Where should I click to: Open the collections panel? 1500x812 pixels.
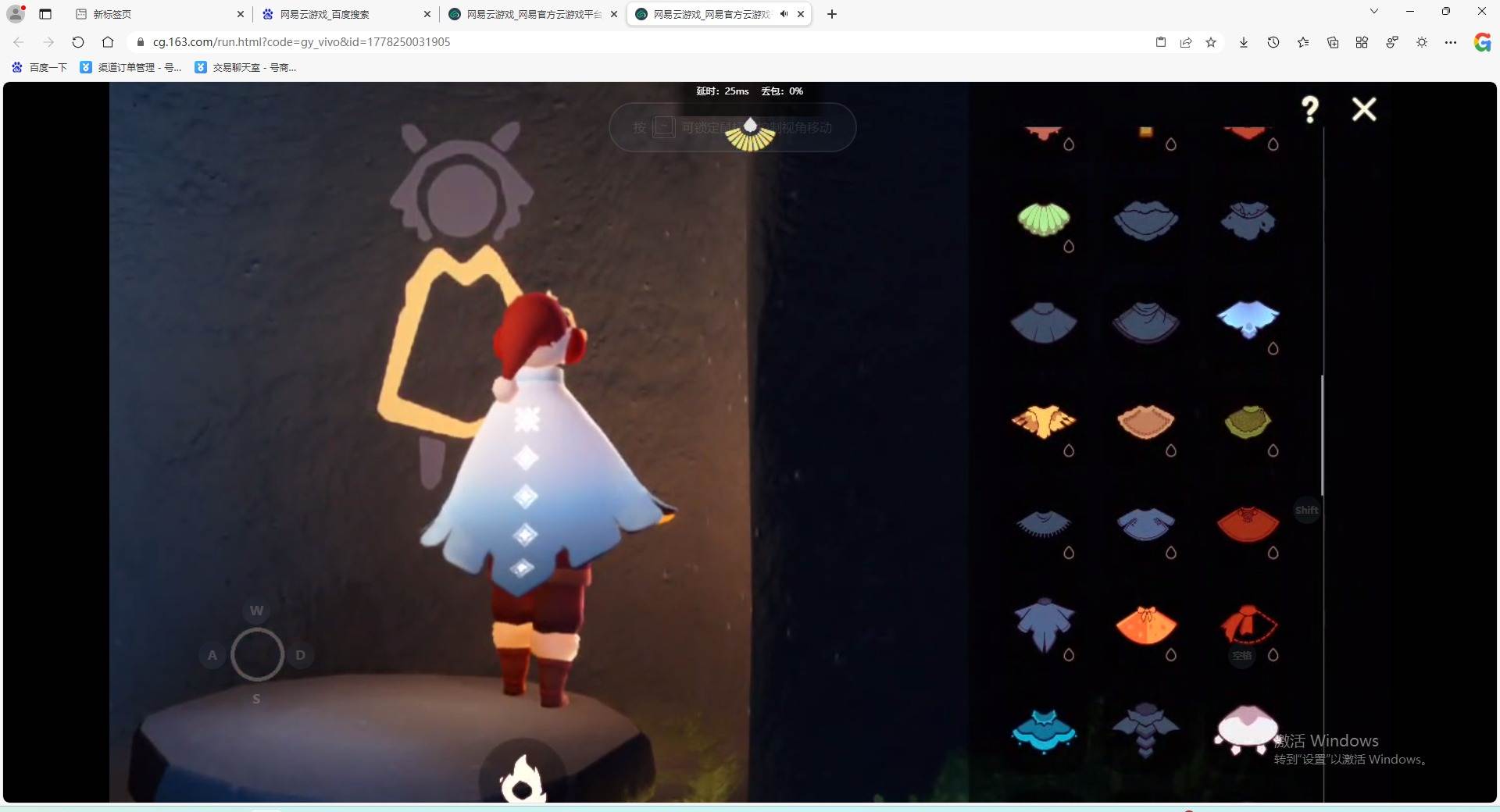(1333, 42)
